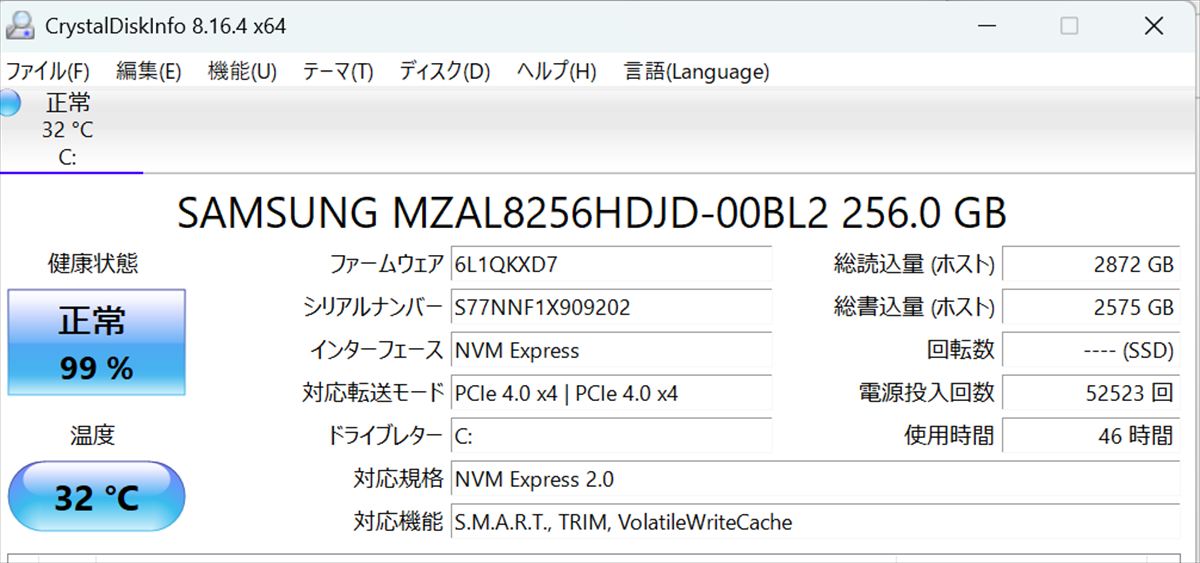Click the 対応転送モード label
The width and height of the screenshot is (1200, 563).
[x=373, y=393]
